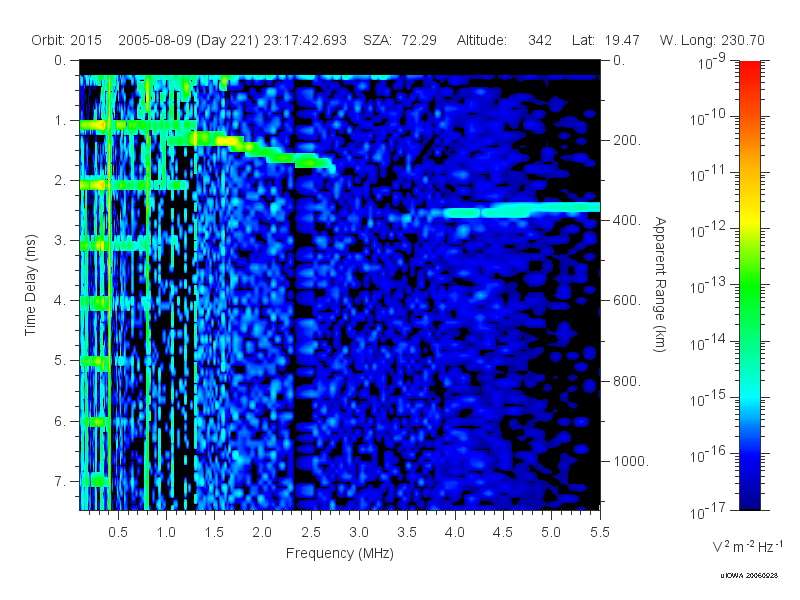This screenshot has width=800, height=600.
Task: Click the '4.' time delay tick label
Action: 61,301
